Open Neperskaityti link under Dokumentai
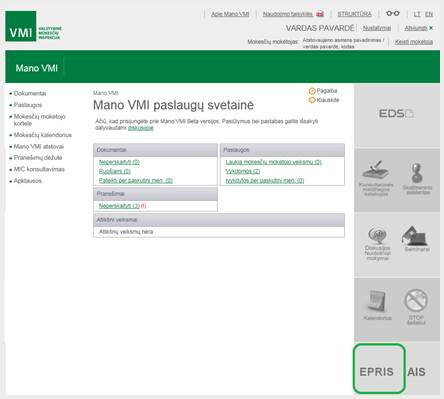Screen dimensions: 444x399 click(x=119, y=162)
